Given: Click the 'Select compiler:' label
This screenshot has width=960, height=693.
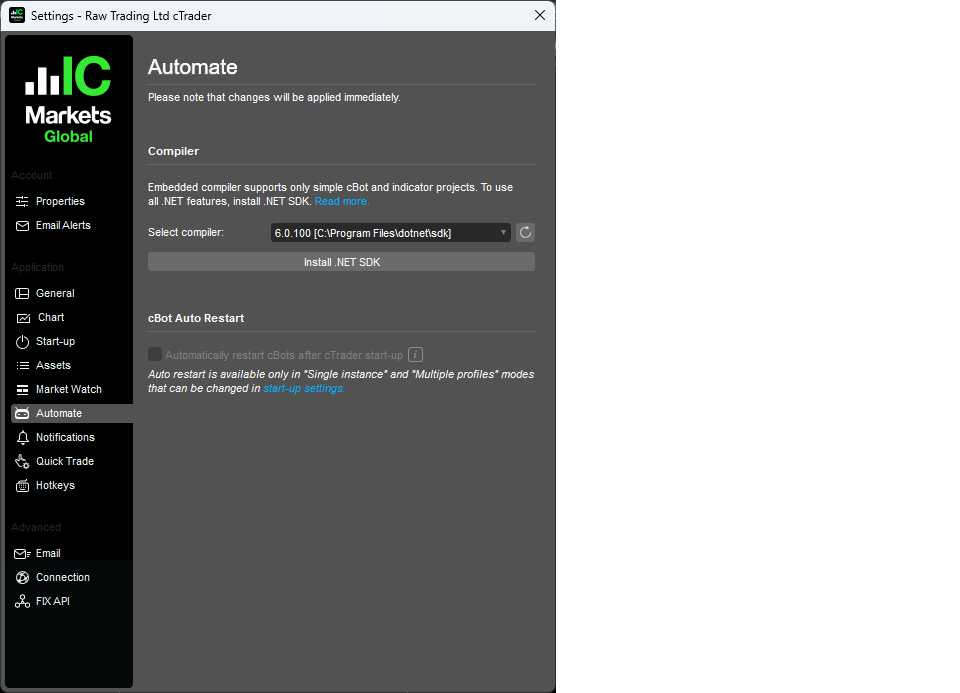Looking at the screenshot, I should (186, 233).
